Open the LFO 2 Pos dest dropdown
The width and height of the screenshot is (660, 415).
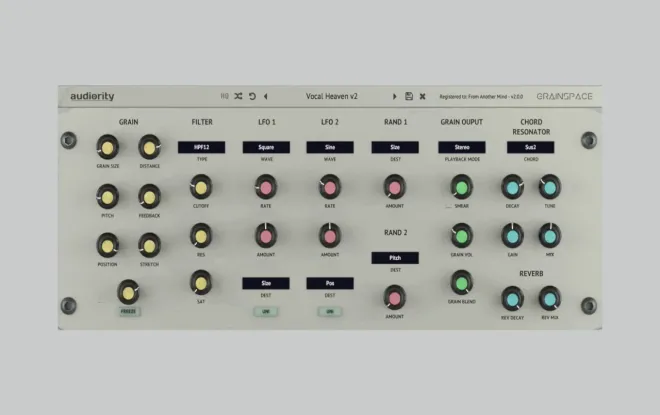330,283
